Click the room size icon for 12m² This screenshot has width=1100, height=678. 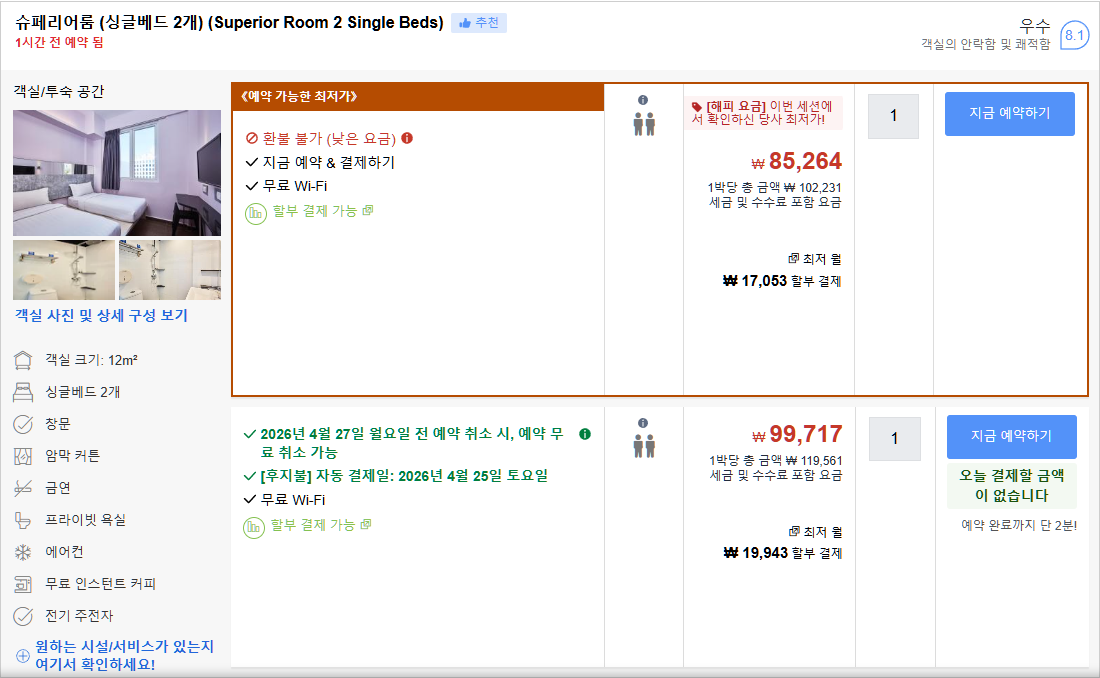[x=23, y=360]
